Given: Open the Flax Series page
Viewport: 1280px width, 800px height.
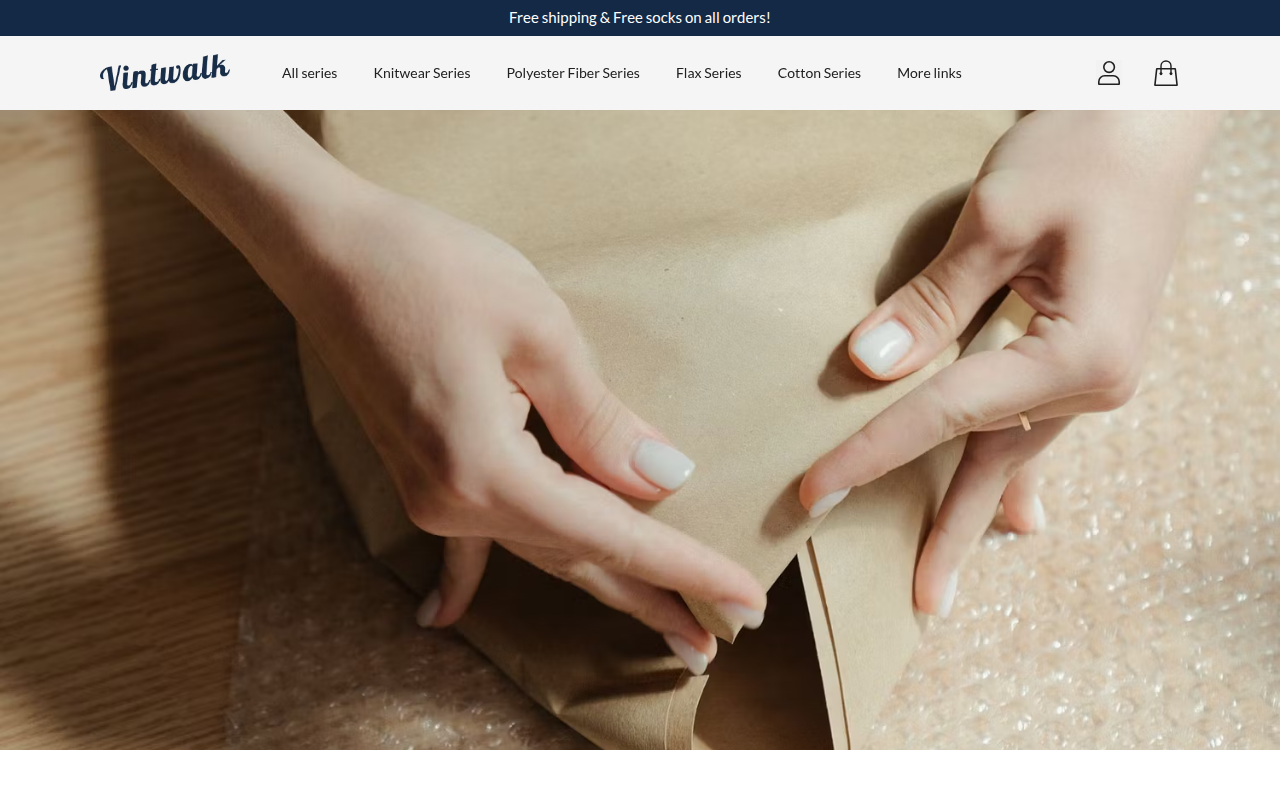Looking at the screenshot, I should (708, 73).
